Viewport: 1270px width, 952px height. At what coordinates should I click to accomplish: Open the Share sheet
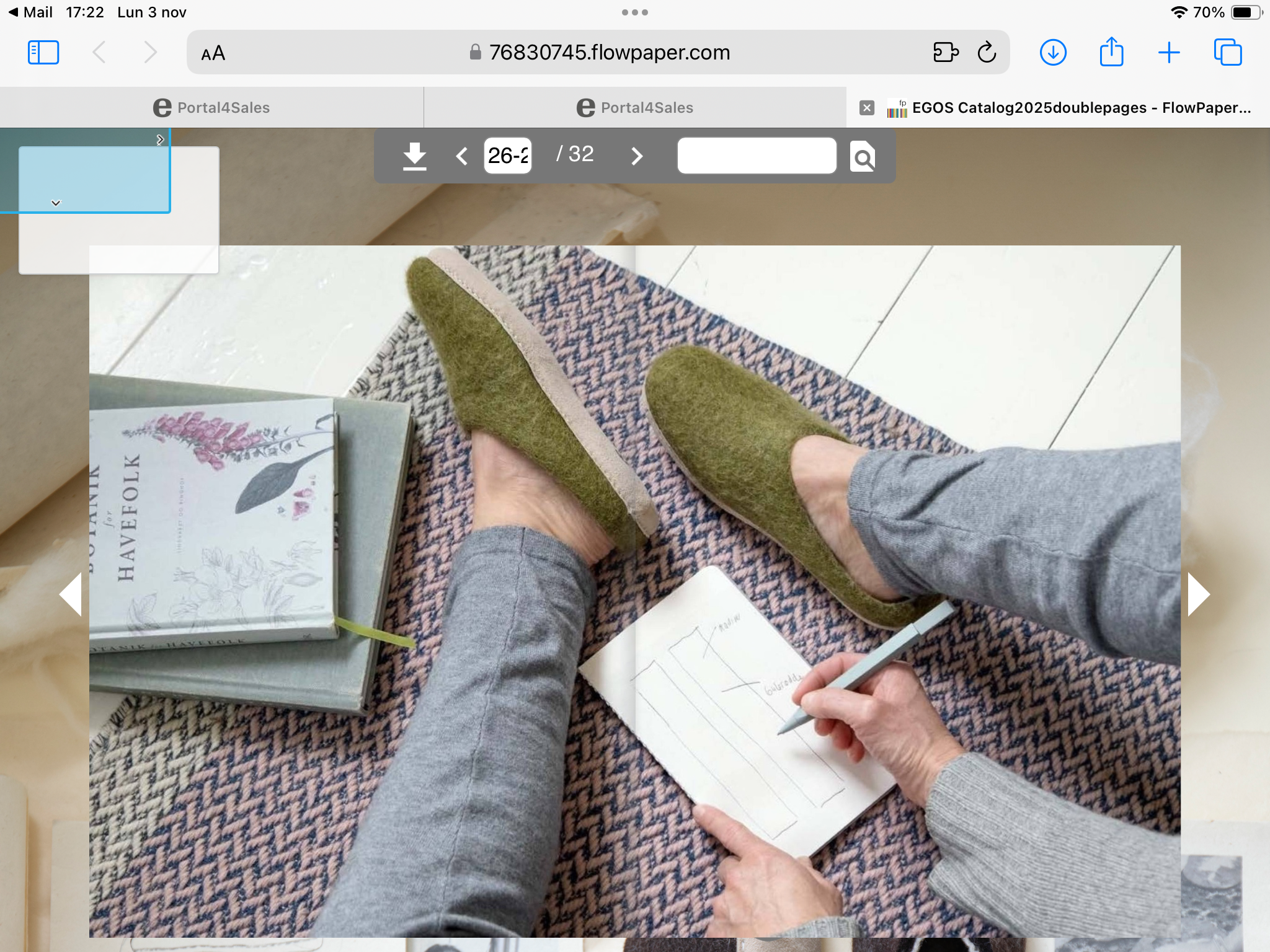coord(1111,52)
